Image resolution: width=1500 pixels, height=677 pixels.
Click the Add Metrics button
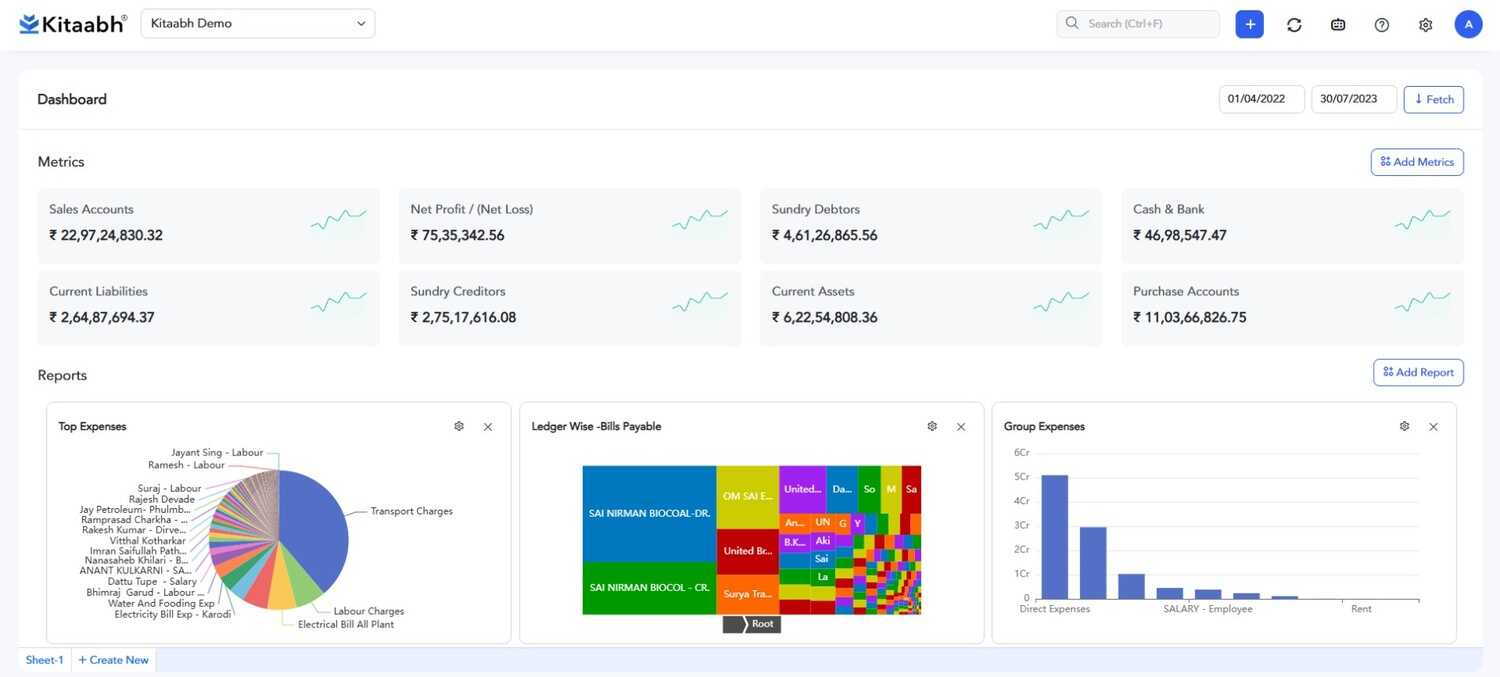pos(1416,162)
